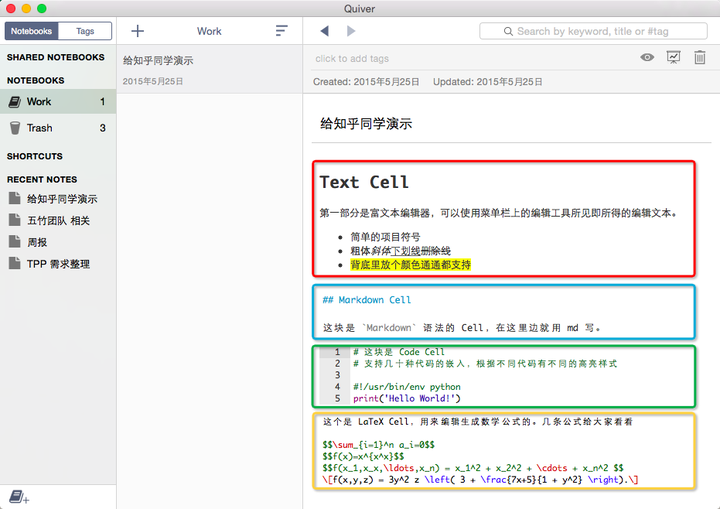
Task: Click the bullet 简单的项目符号
Action: pos(385,237)
